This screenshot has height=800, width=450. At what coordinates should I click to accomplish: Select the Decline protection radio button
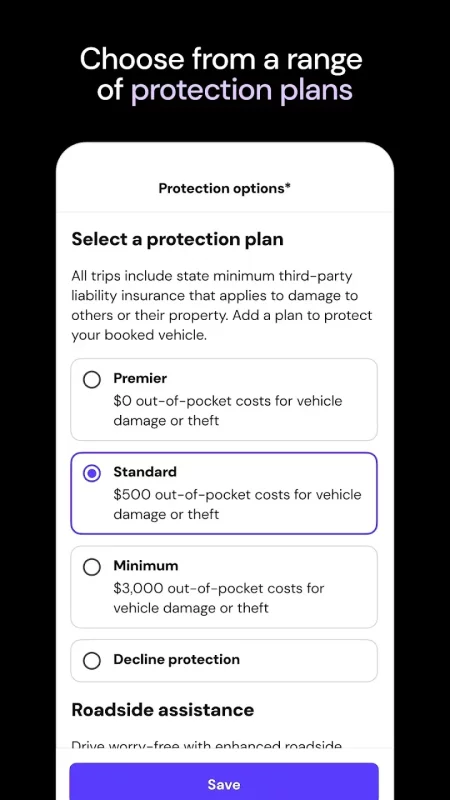[x=92, y=661]
